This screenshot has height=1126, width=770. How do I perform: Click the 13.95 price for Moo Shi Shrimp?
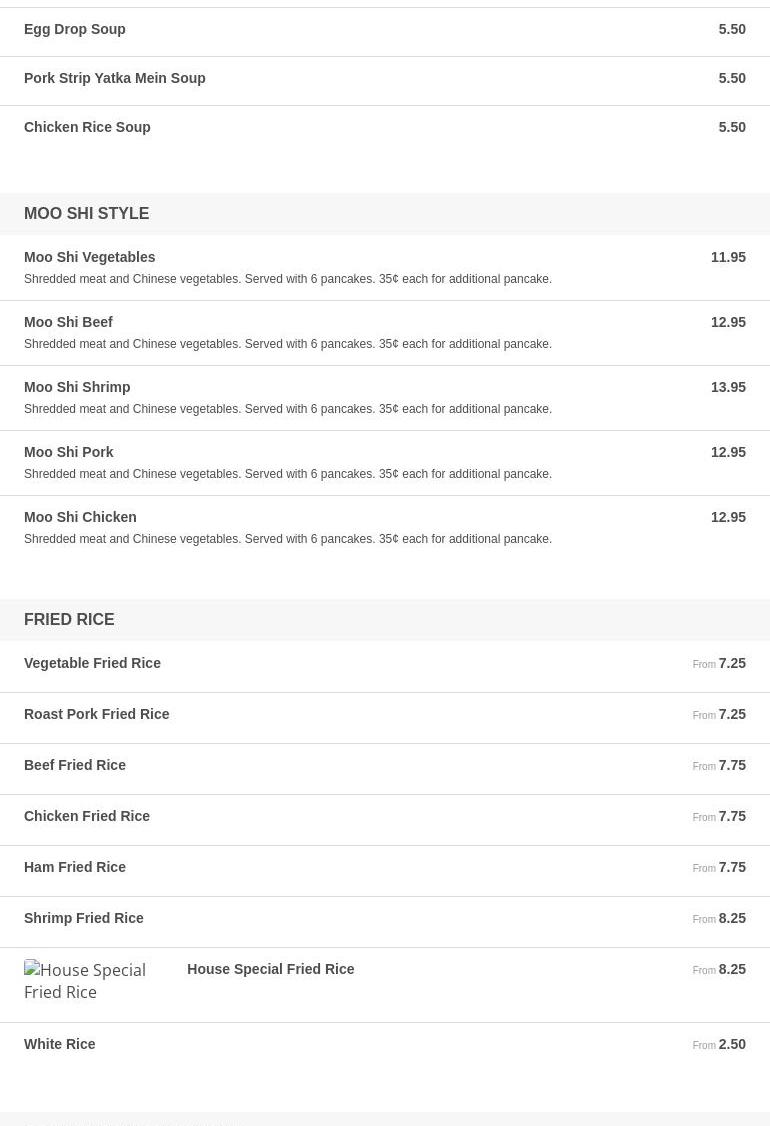(x=728, y=387)
